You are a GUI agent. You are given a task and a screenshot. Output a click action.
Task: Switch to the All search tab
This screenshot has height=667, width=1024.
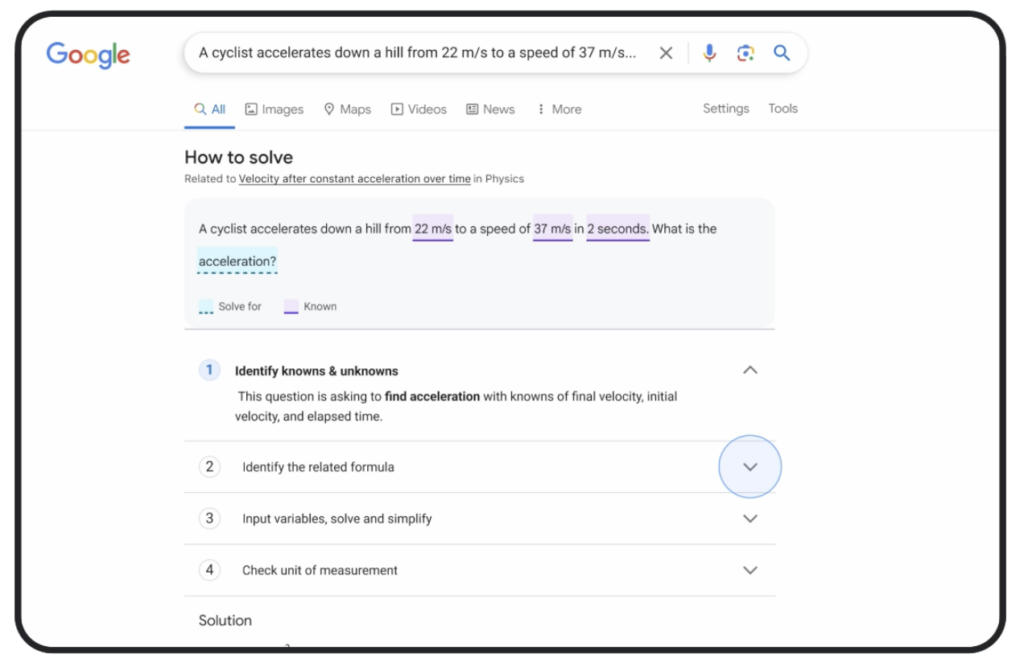point(209,109)
